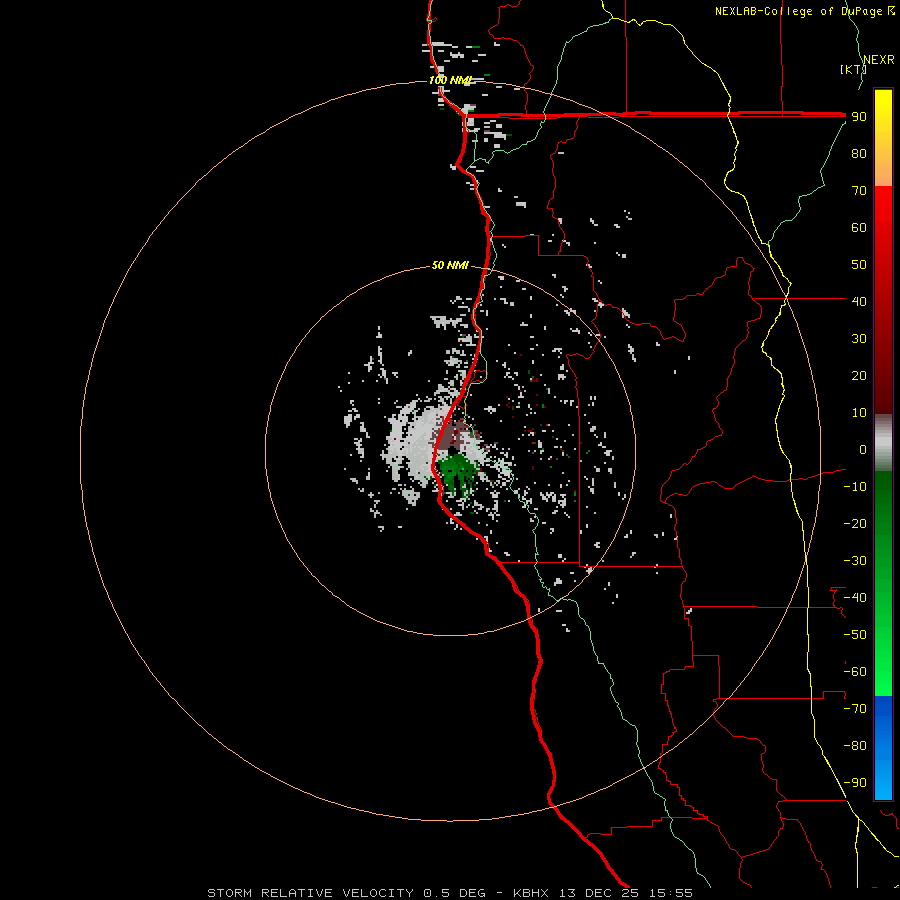Click the green inbound velocity patch near radar

tap(457, 472)
